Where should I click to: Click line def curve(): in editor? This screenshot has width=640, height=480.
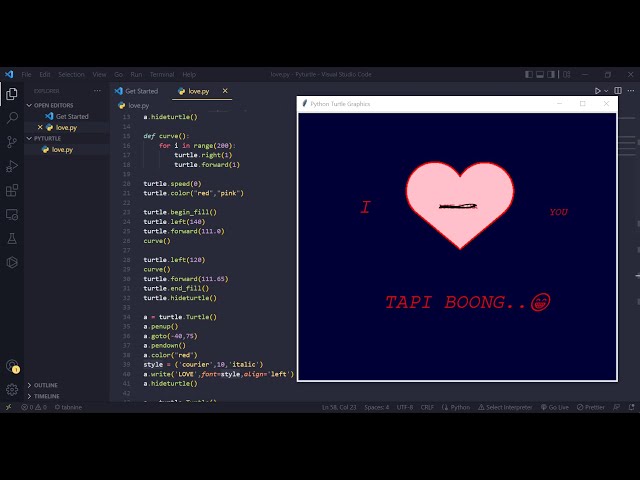[x=166, y=136]
